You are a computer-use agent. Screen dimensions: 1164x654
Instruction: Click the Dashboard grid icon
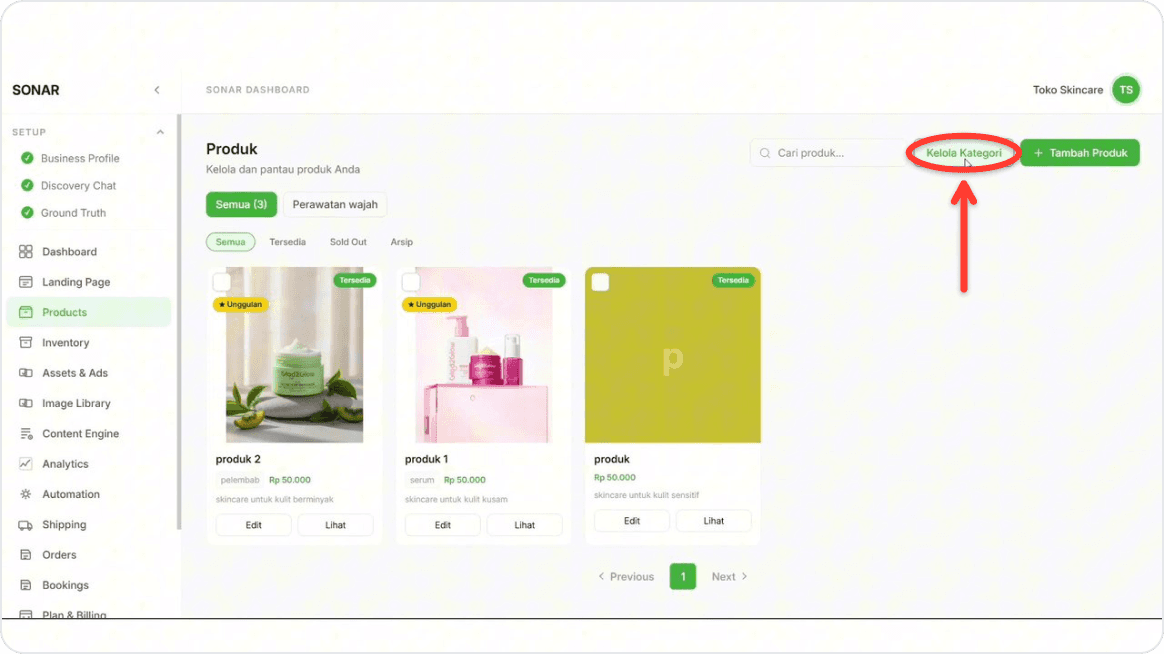click(x=26, y=252)
